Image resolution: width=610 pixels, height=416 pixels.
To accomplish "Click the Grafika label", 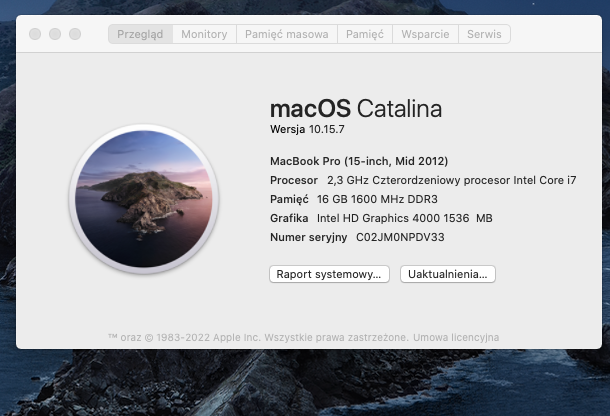I will [289, 218].
